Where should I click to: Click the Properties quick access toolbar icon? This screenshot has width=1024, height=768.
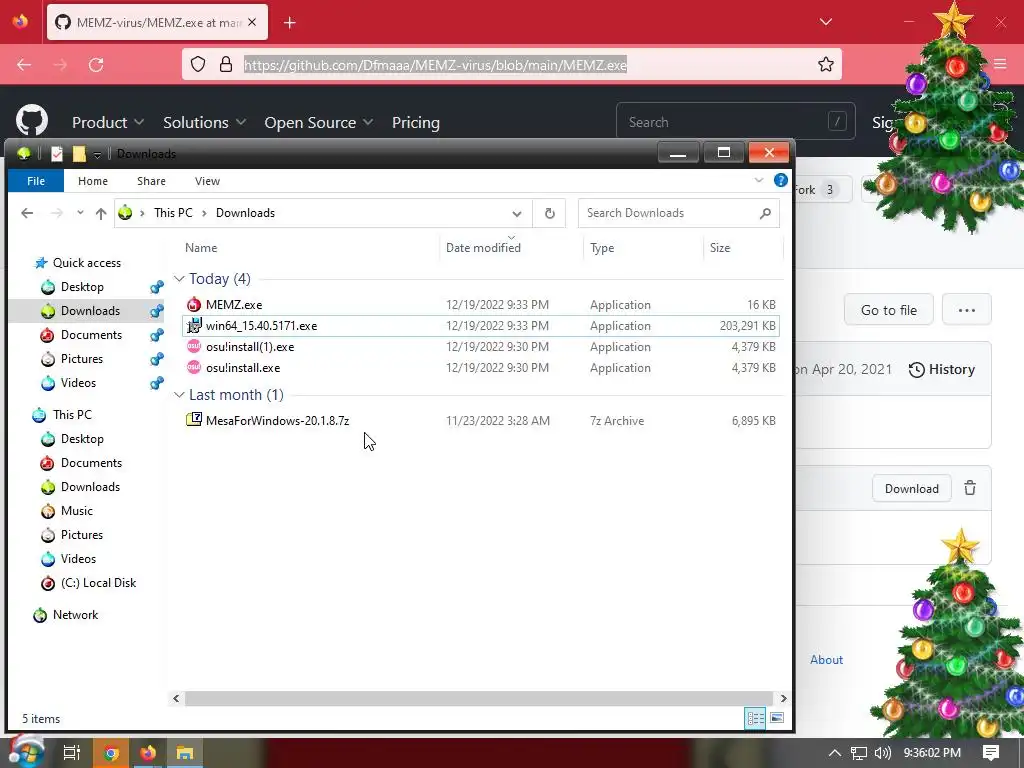(57, 153)
